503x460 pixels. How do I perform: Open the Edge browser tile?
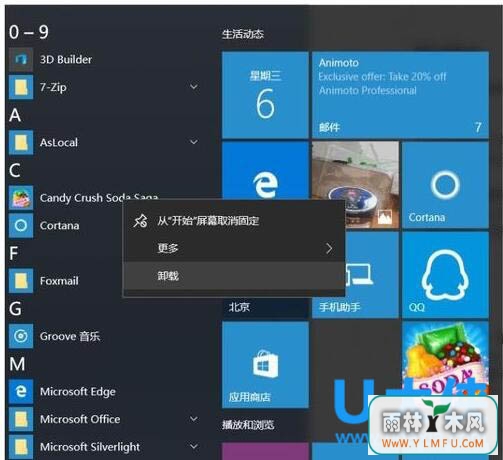point(265,170)
